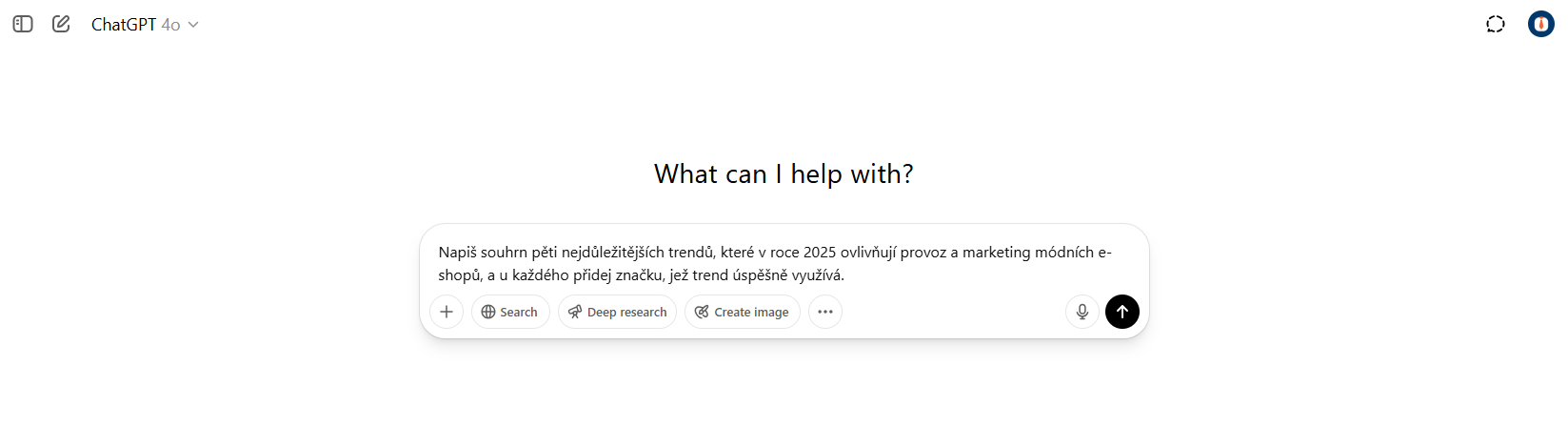1568x427 pixels.
Task: Toggle the sidebar panel open
Action: 23,24
